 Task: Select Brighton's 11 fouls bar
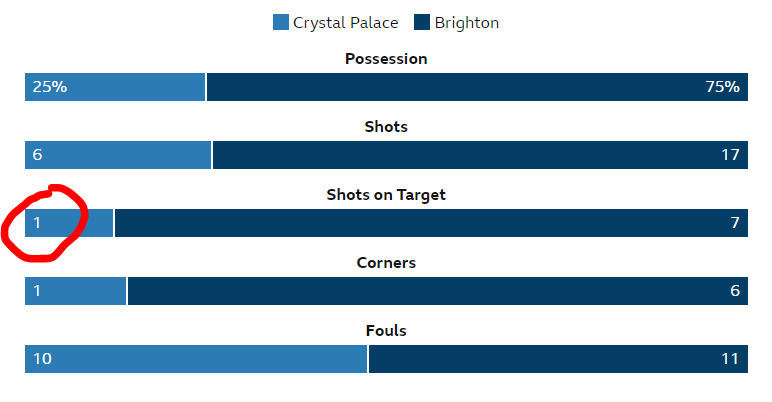click(x=558, y=359)
